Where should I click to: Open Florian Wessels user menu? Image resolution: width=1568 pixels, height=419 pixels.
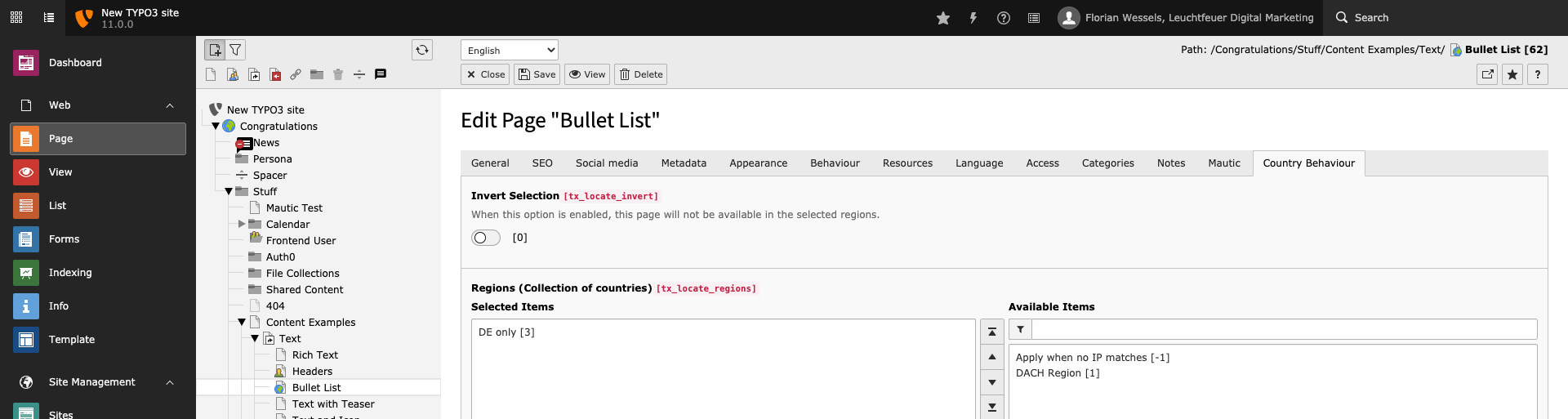pos(1186,18)
